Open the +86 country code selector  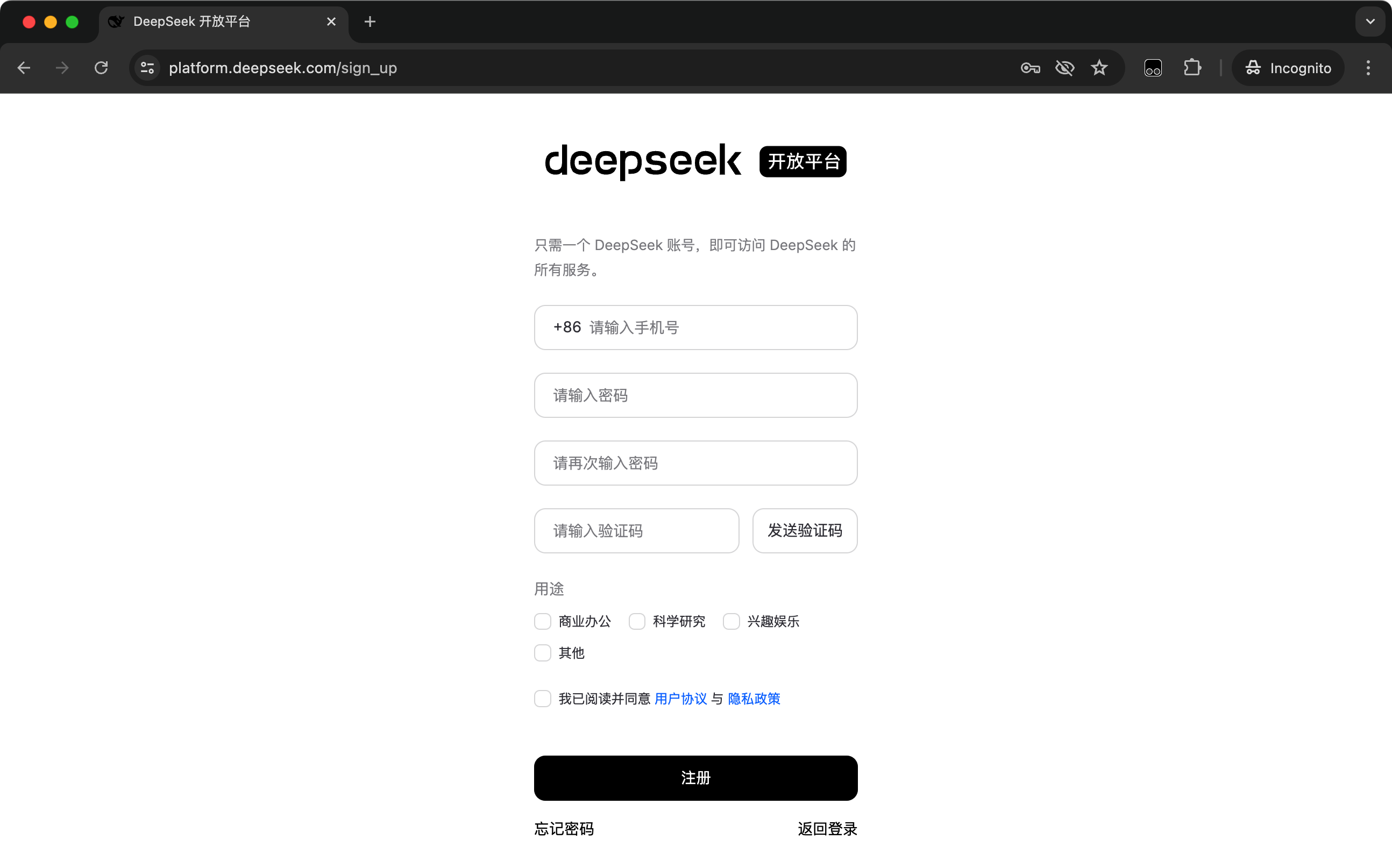[x=567, y=327]
